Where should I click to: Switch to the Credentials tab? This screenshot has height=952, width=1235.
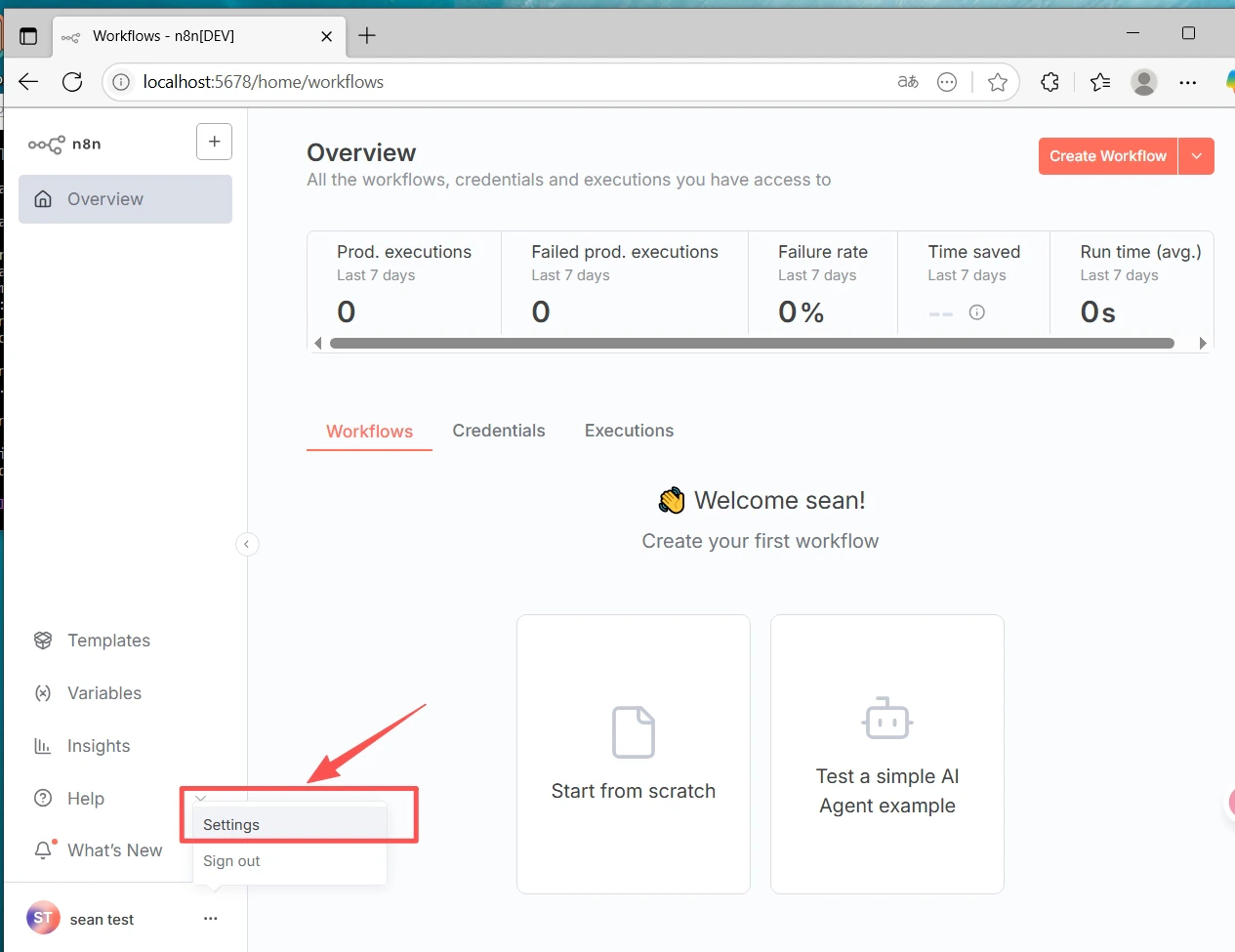(498, 431)
